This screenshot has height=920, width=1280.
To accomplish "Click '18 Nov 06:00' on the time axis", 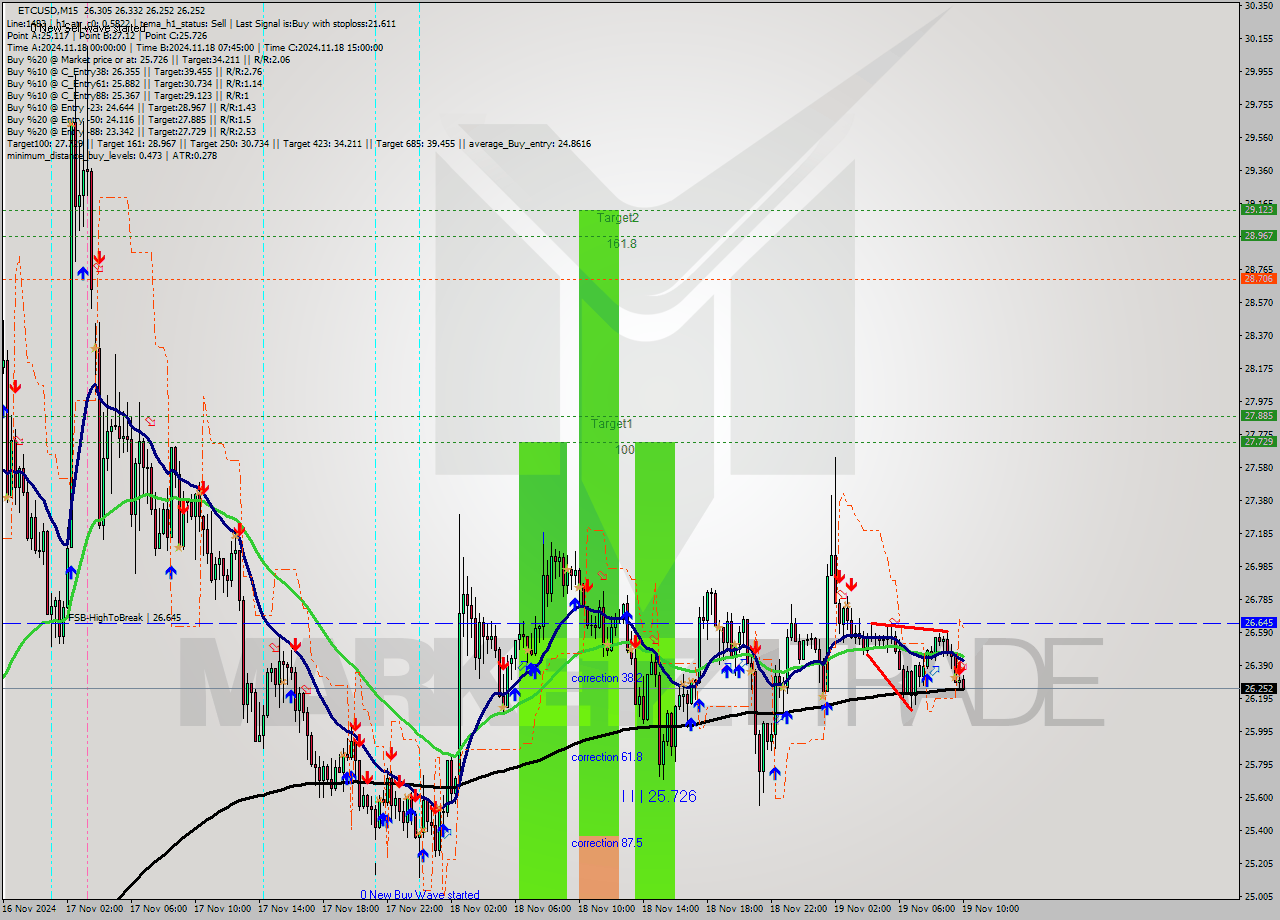I will (x=543, y=909).
